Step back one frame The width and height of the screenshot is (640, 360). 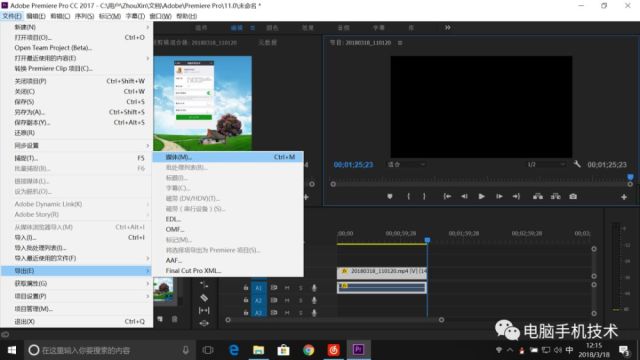tap(464, 196)
